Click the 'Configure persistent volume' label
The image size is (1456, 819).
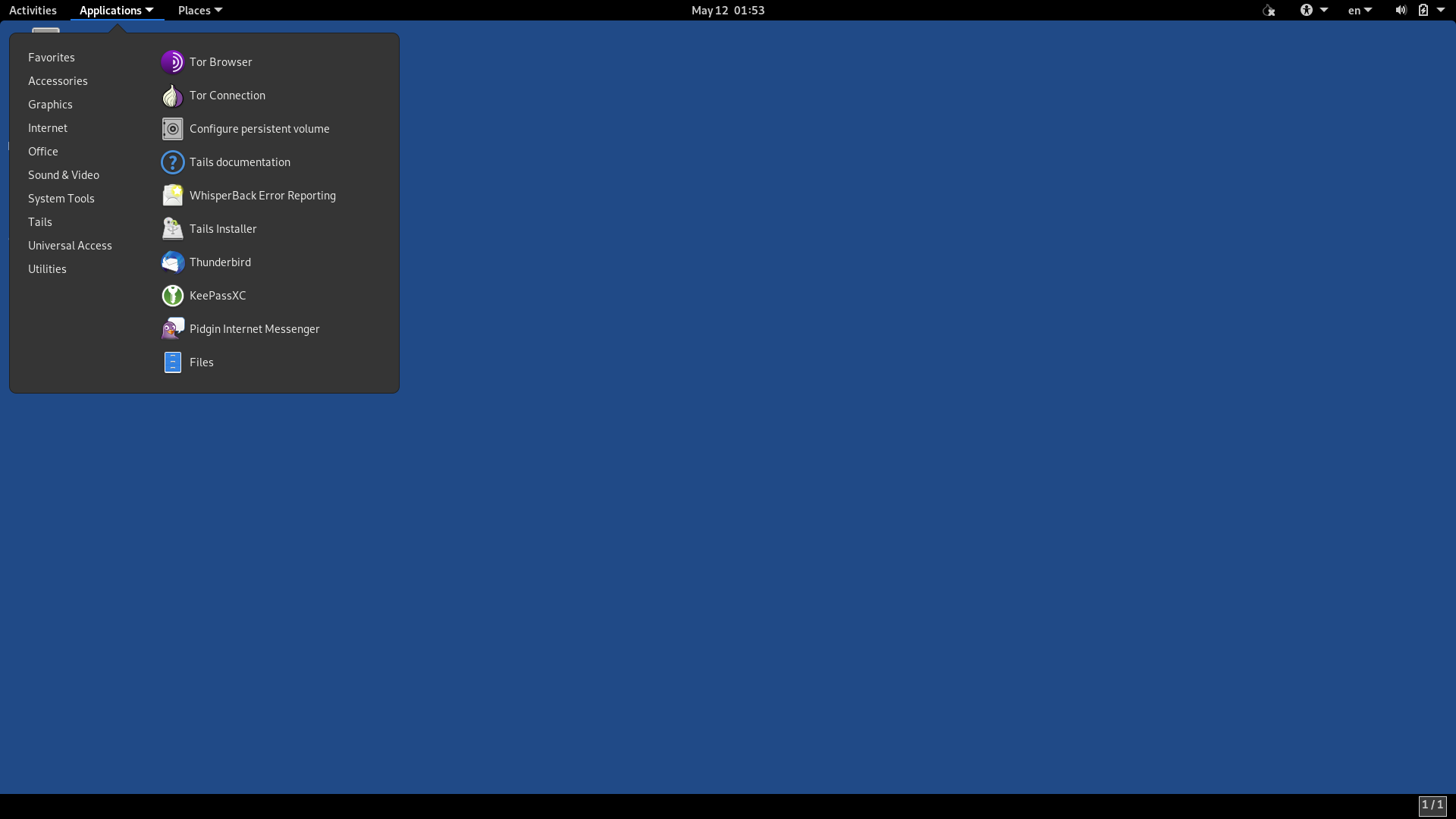[259, 129]
